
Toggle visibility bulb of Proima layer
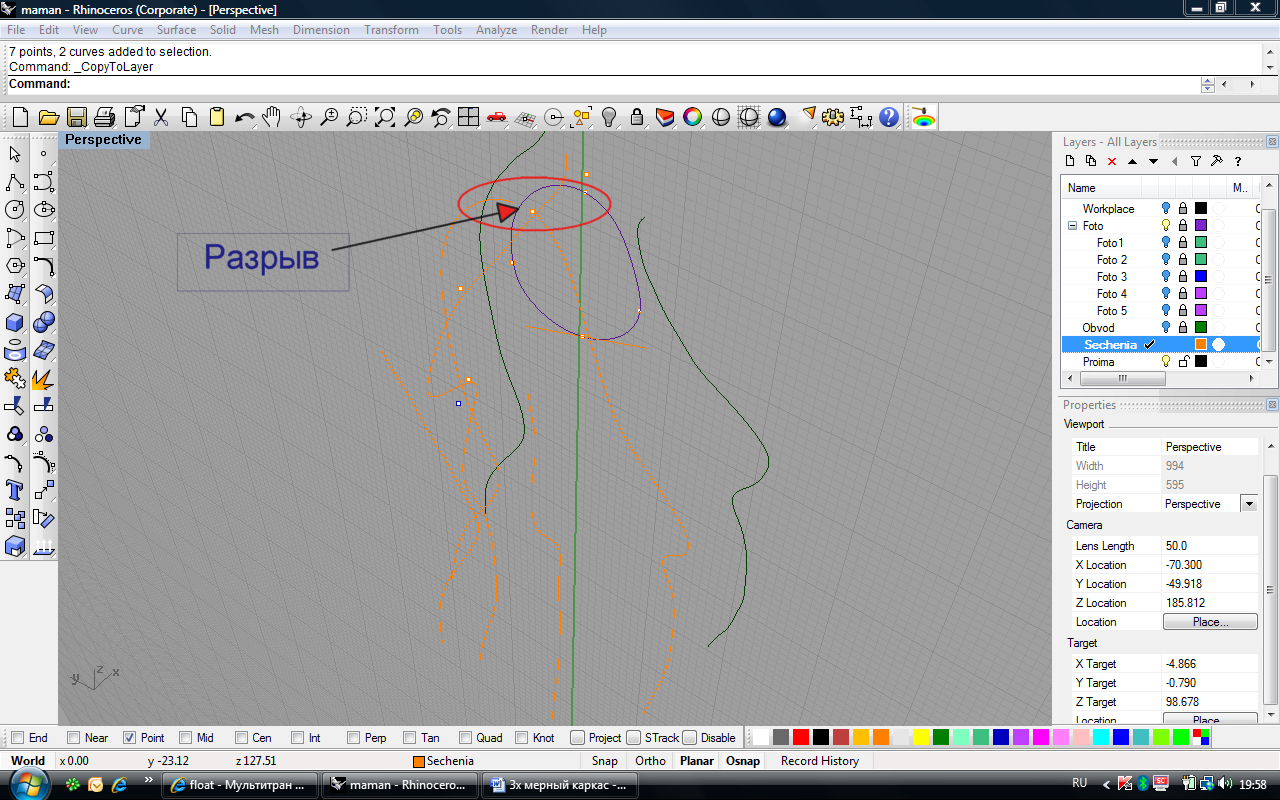pyautogui.click(x=1165, y=362)
